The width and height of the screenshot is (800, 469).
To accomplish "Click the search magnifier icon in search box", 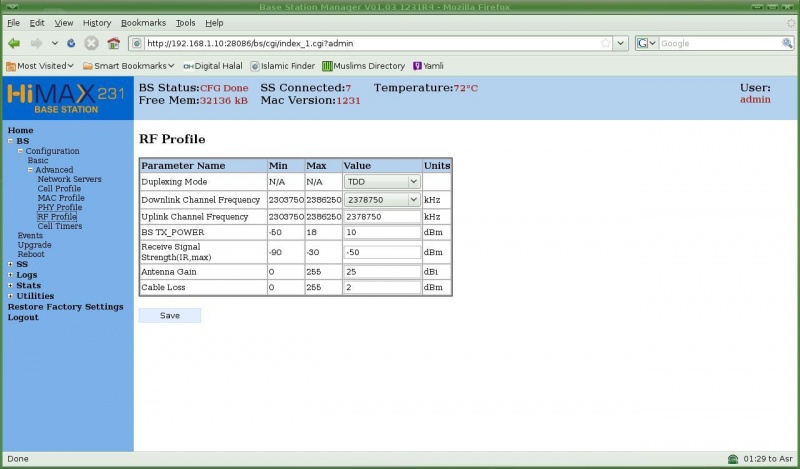I will tap(787, 43).
